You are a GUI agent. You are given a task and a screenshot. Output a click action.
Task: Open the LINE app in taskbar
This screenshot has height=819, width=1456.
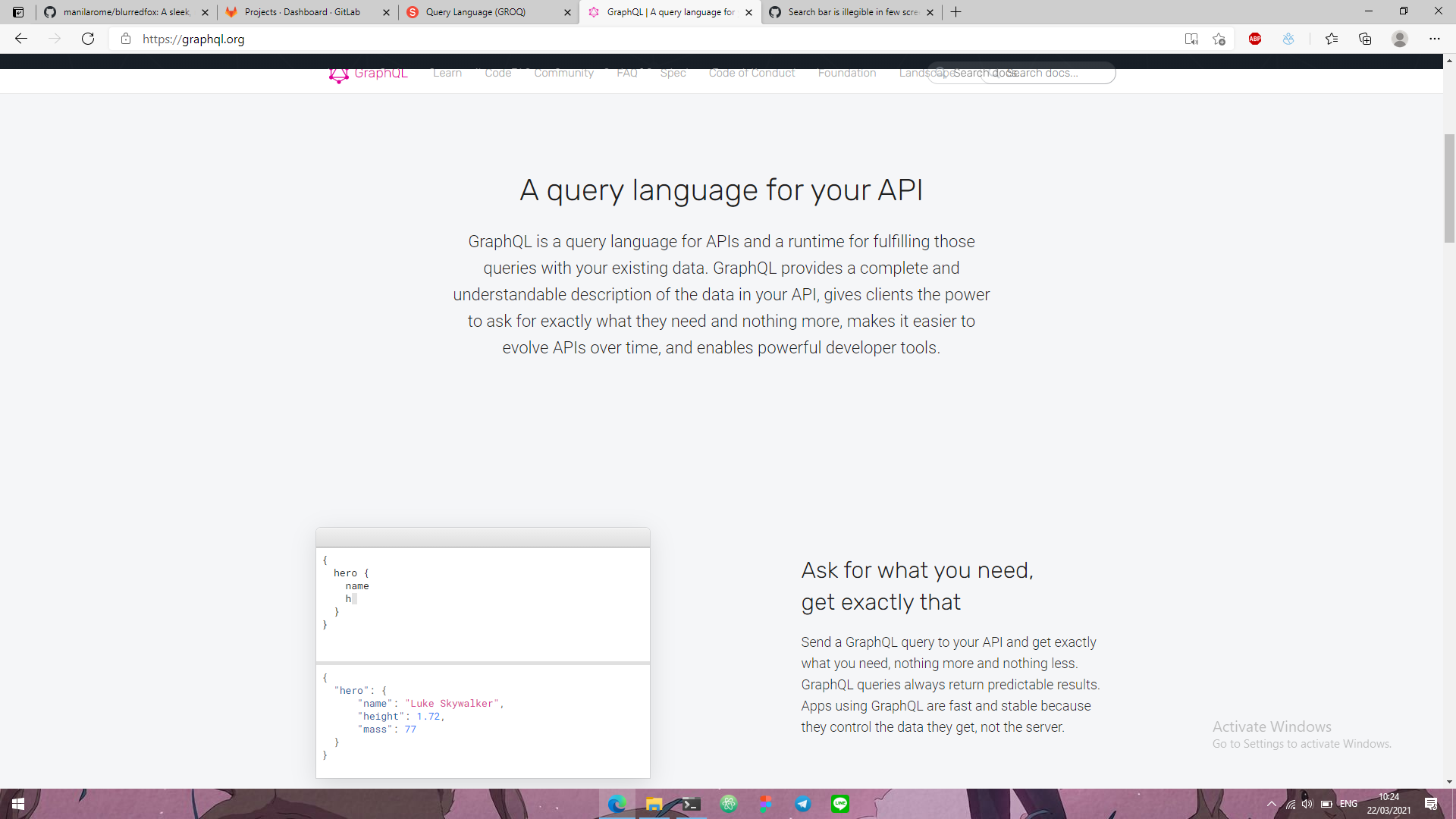[840, 804]
